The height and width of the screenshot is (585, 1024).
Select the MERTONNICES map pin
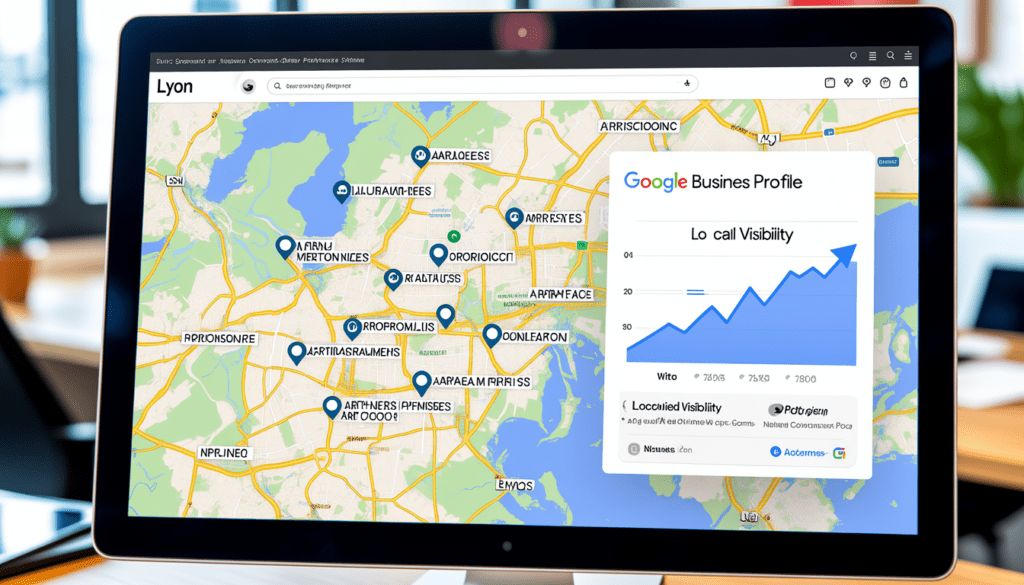pyautogui.click(x=285, y=247)
